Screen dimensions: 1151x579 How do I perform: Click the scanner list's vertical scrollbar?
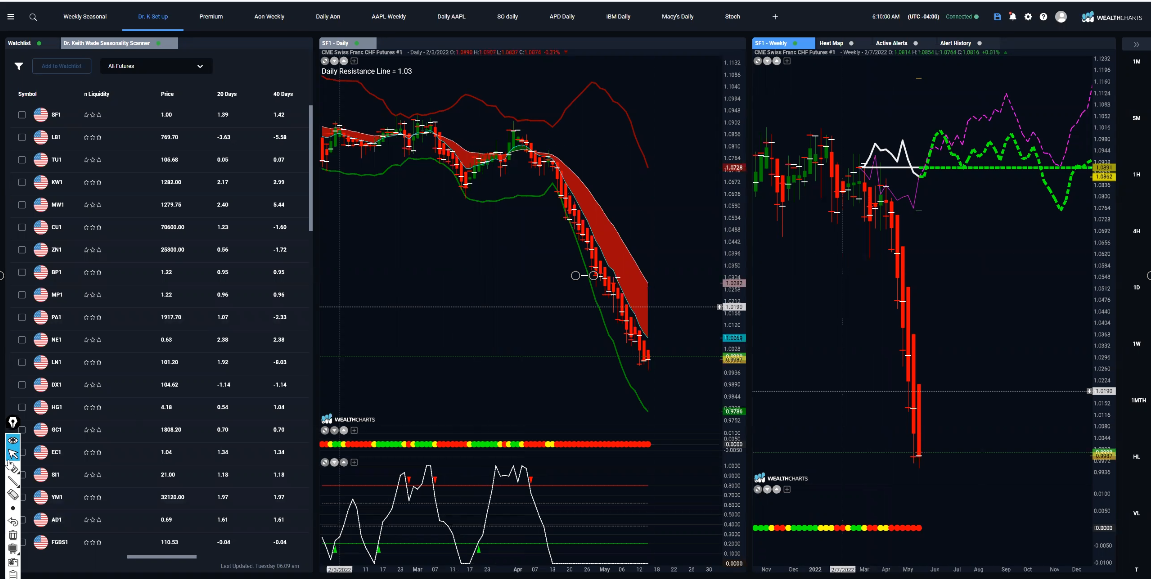click(311, 167)
